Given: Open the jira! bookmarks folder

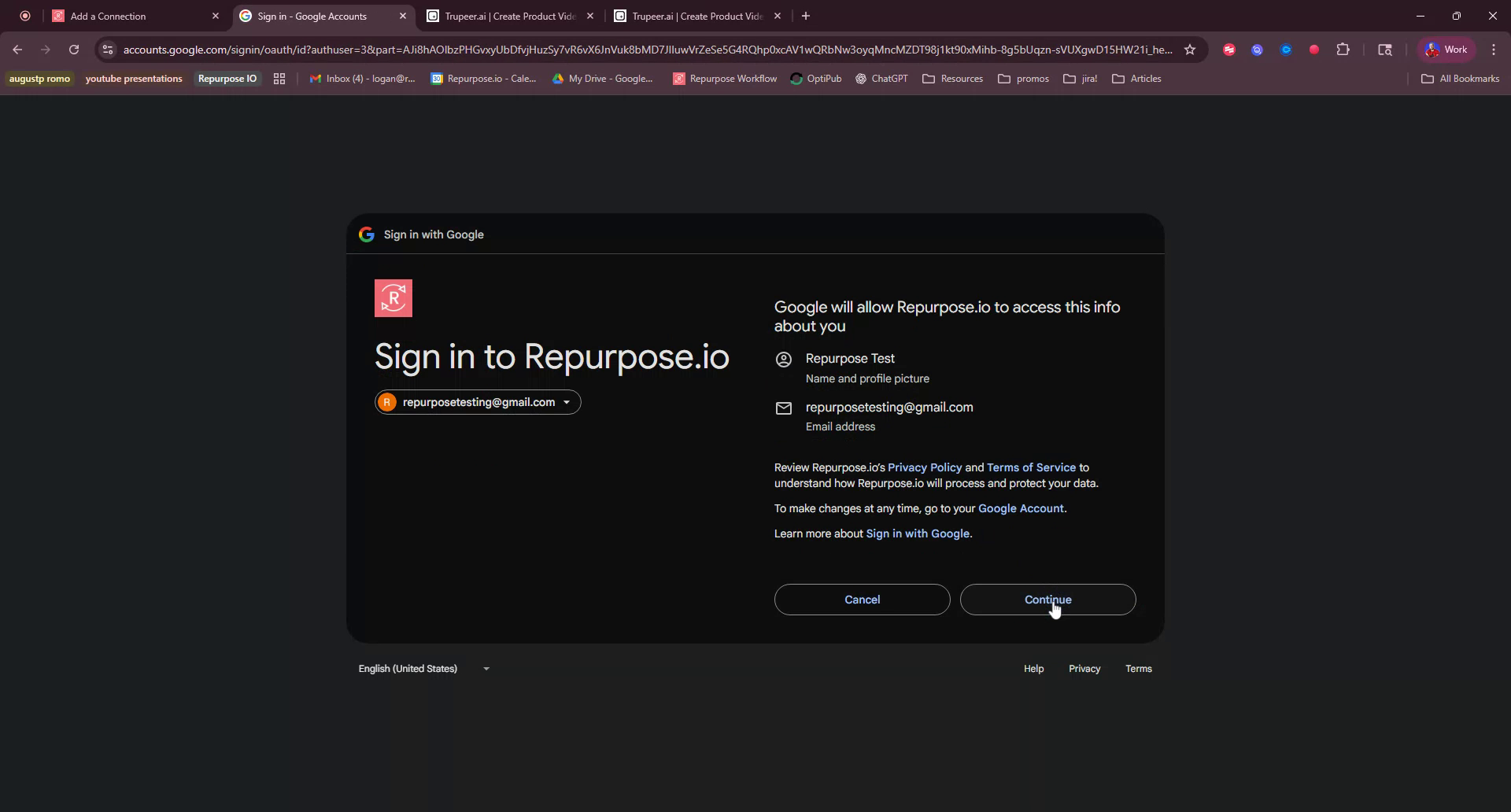Looking at the screenshot, I should point(1080,79).
